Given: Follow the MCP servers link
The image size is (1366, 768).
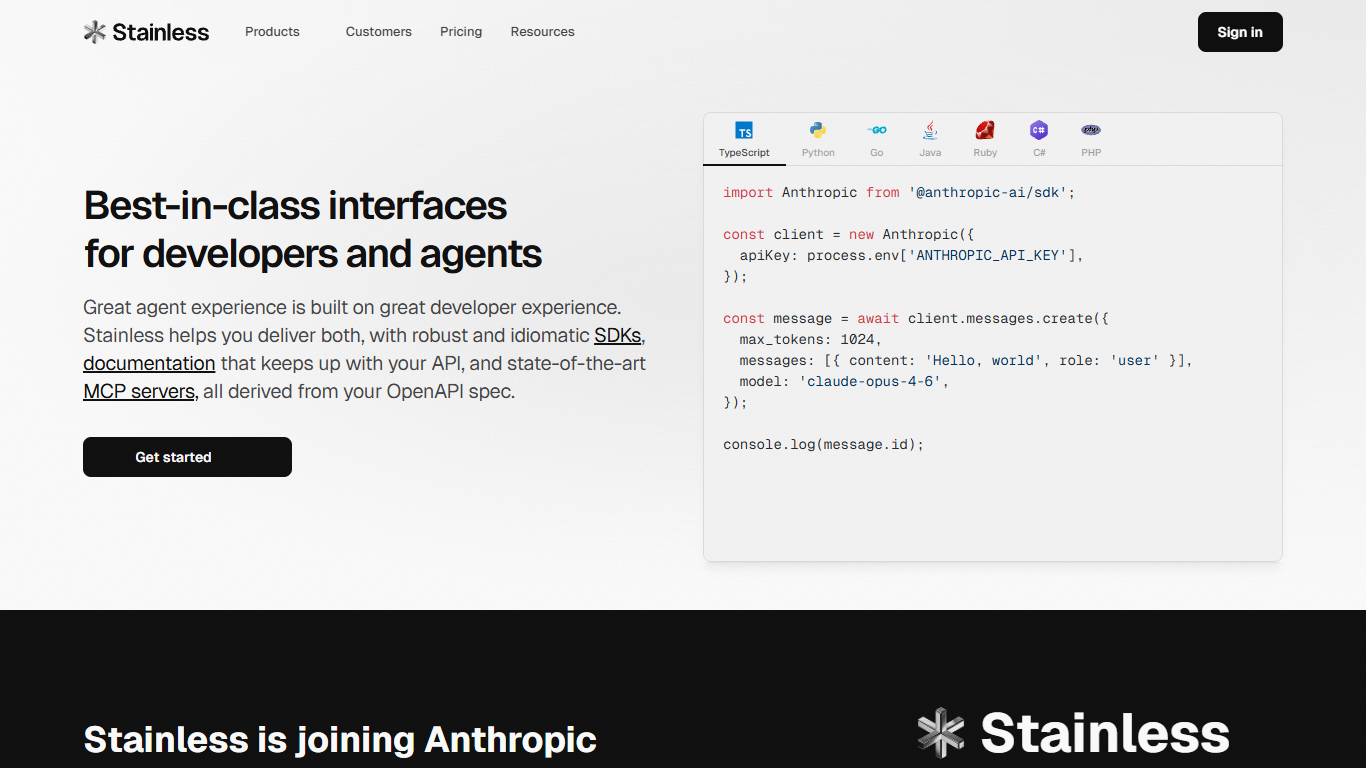Looking at the screenshot, I should click(x=139, y=391).
